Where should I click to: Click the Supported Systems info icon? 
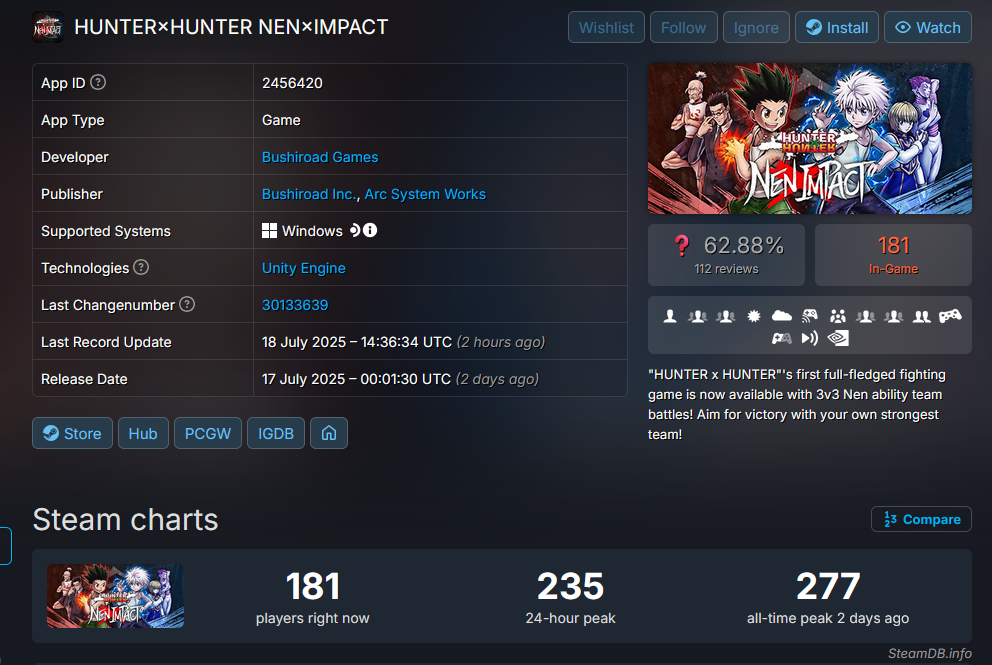(x=370, y=230)
